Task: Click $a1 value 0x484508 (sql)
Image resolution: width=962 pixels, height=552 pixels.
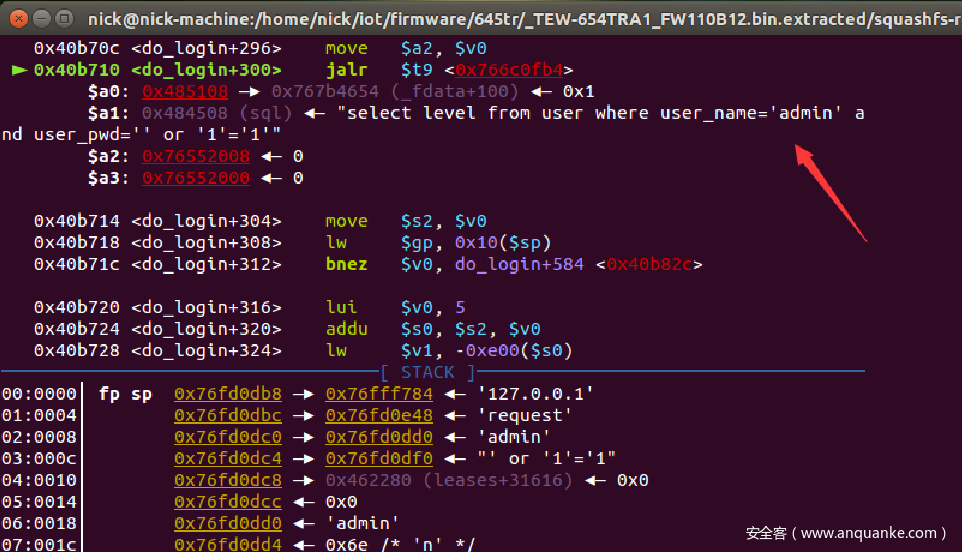Action: coord(217,113)
